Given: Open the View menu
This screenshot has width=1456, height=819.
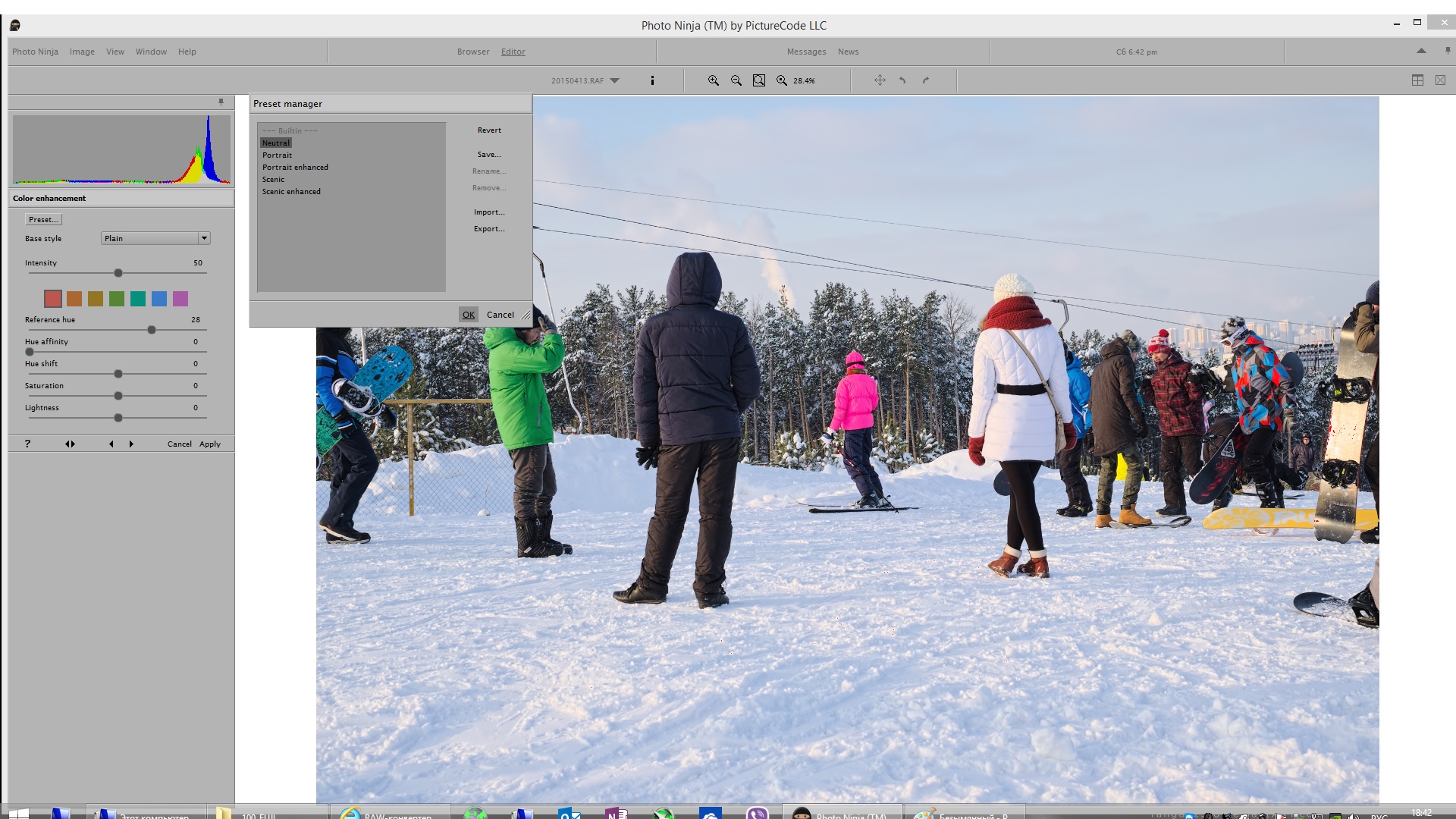Looking at the screenshot, I should tap(115, 52).
